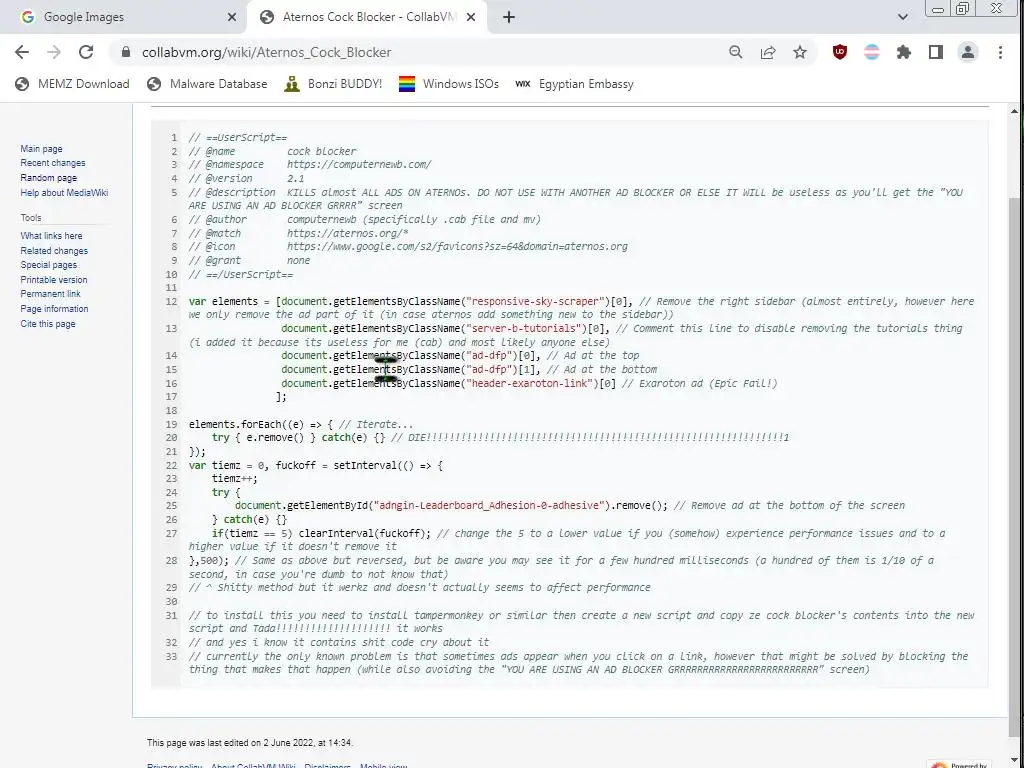The height and width of the screenshot is (768, 1024).
Task: Click the address bar URL field
Action: 418,52
